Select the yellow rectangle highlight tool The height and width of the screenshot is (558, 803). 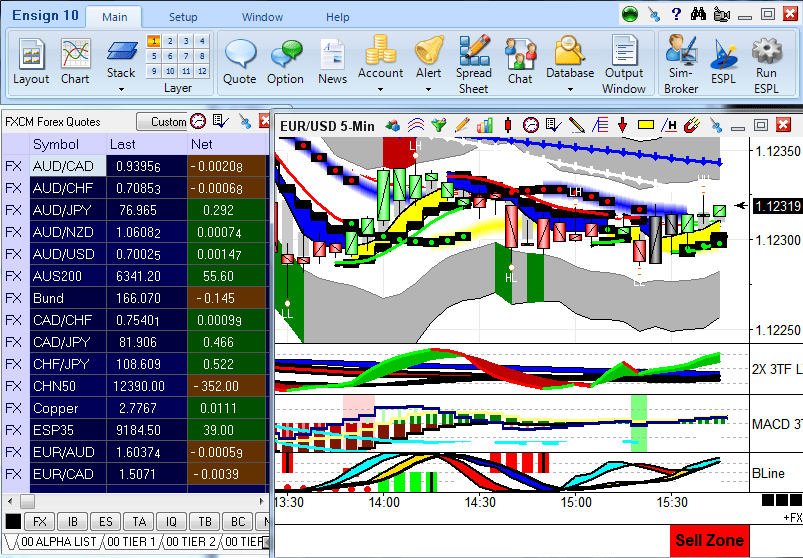(x=646, y=124)
